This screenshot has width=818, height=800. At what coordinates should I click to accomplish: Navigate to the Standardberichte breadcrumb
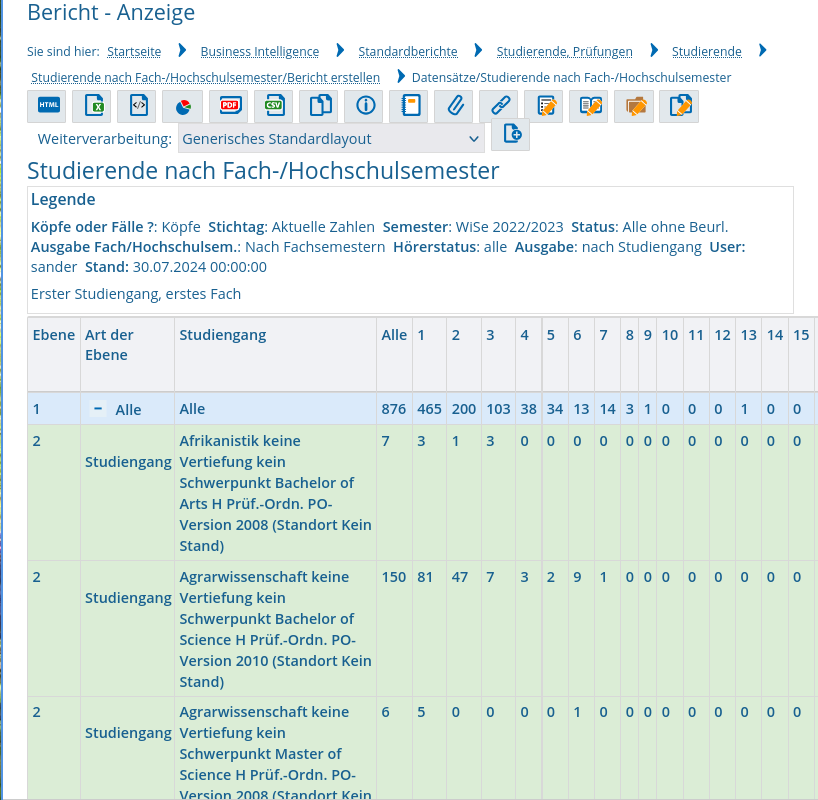point(408,52)
